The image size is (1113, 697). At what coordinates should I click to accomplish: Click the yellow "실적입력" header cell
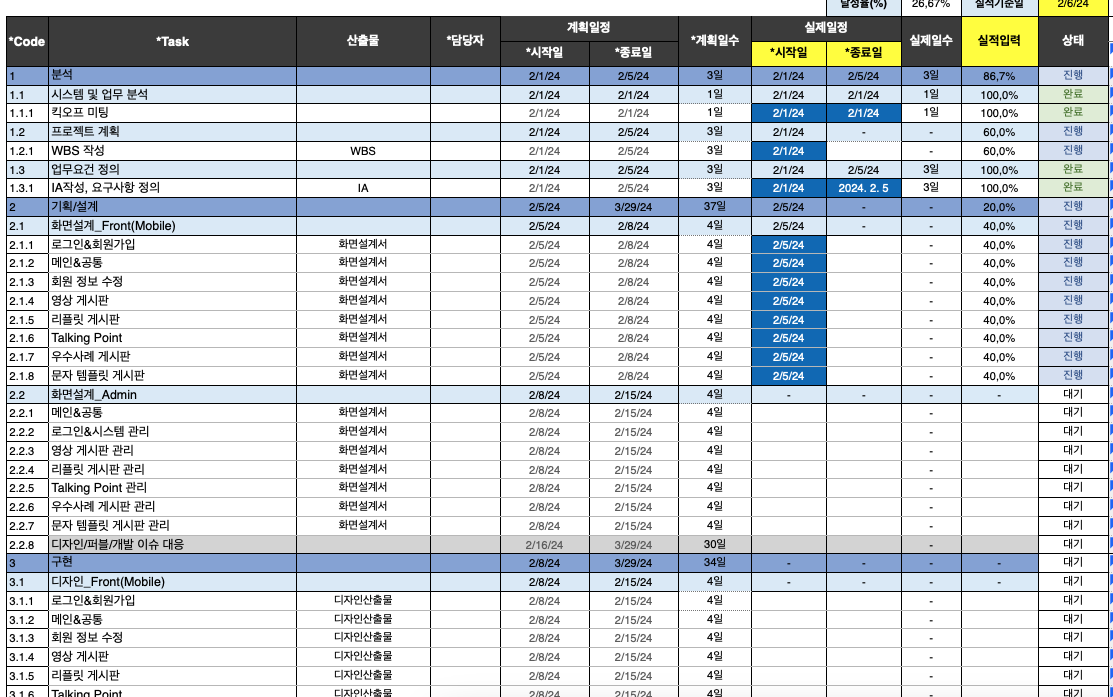click(999, 42)
